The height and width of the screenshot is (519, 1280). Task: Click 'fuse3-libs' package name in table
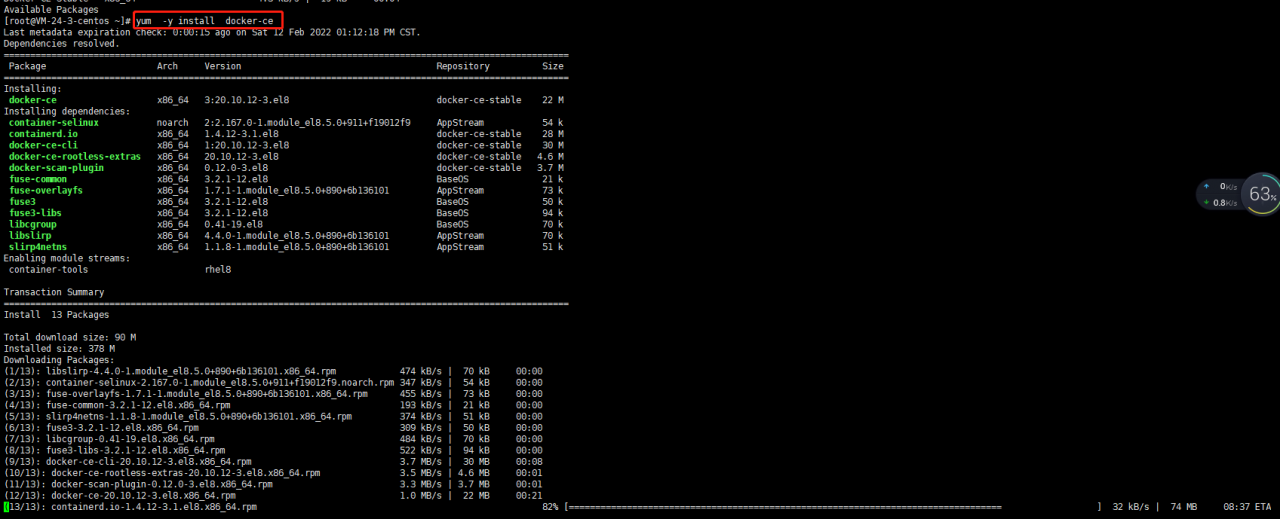tap(35, 213)
